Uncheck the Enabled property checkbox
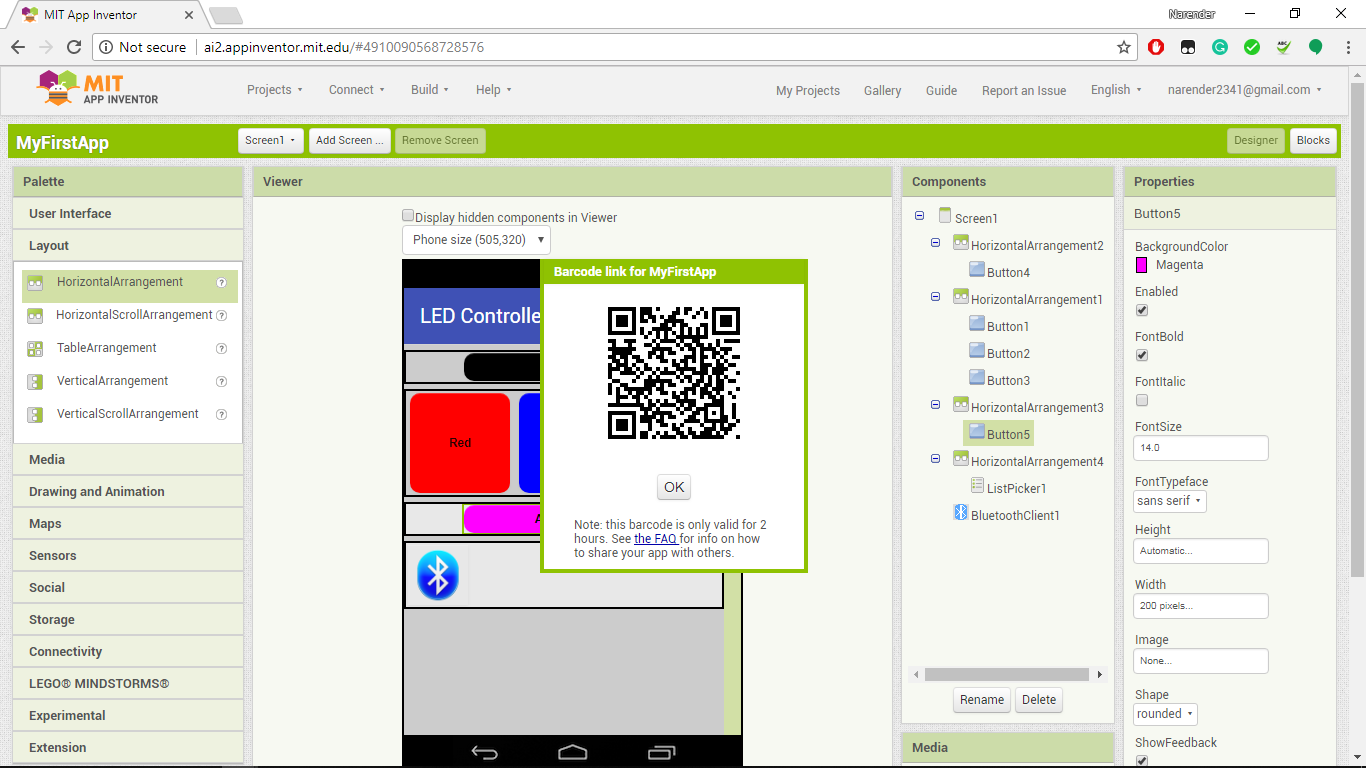This screenshot has width=1366, height=768. 1142,310
